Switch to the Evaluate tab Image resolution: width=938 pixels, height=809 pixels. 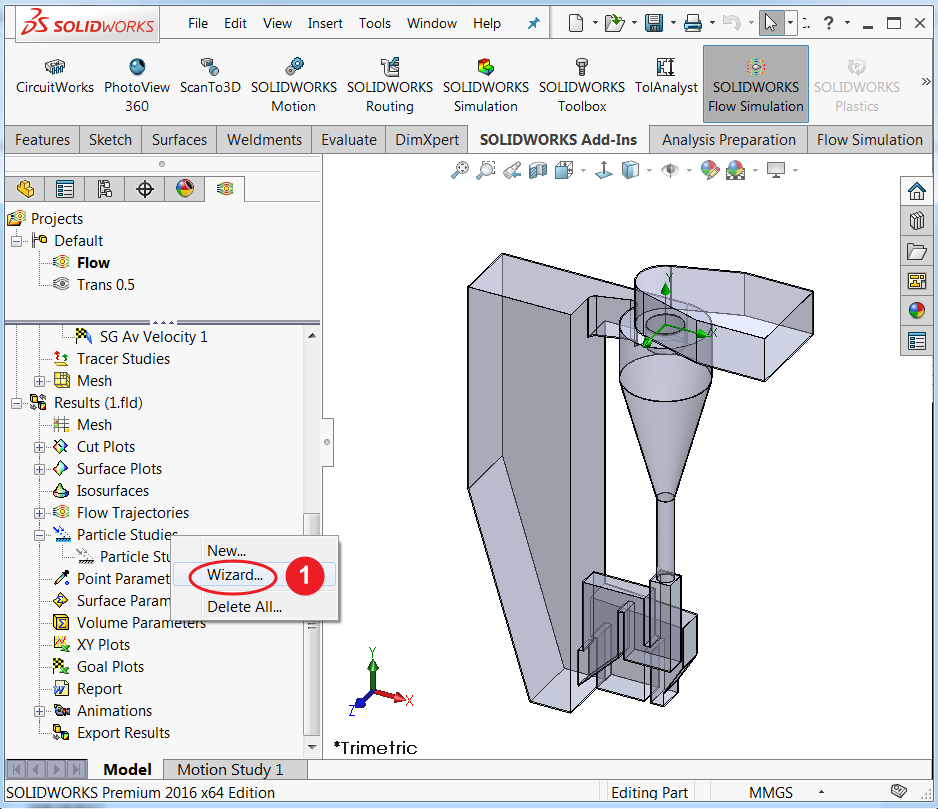coord(349,140)
